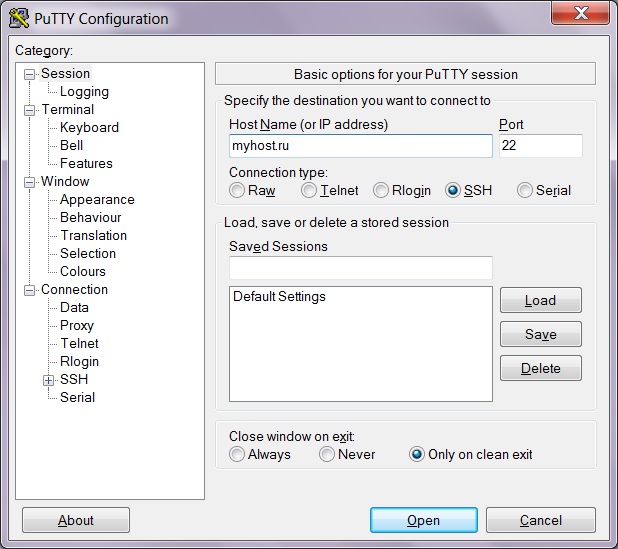Click the About button
The height and width of the screenshot is (549, 618).
[76, 520]
